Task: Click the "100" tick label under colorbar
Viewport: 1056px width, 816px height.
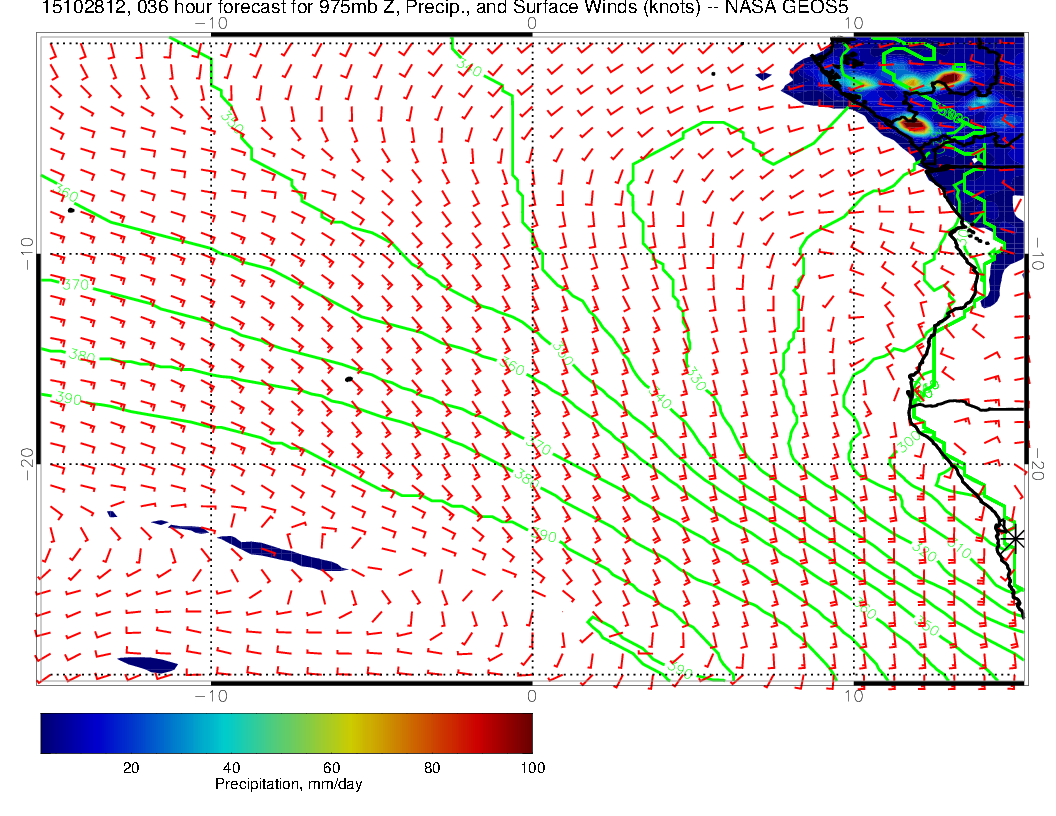Action: [532, 767]
